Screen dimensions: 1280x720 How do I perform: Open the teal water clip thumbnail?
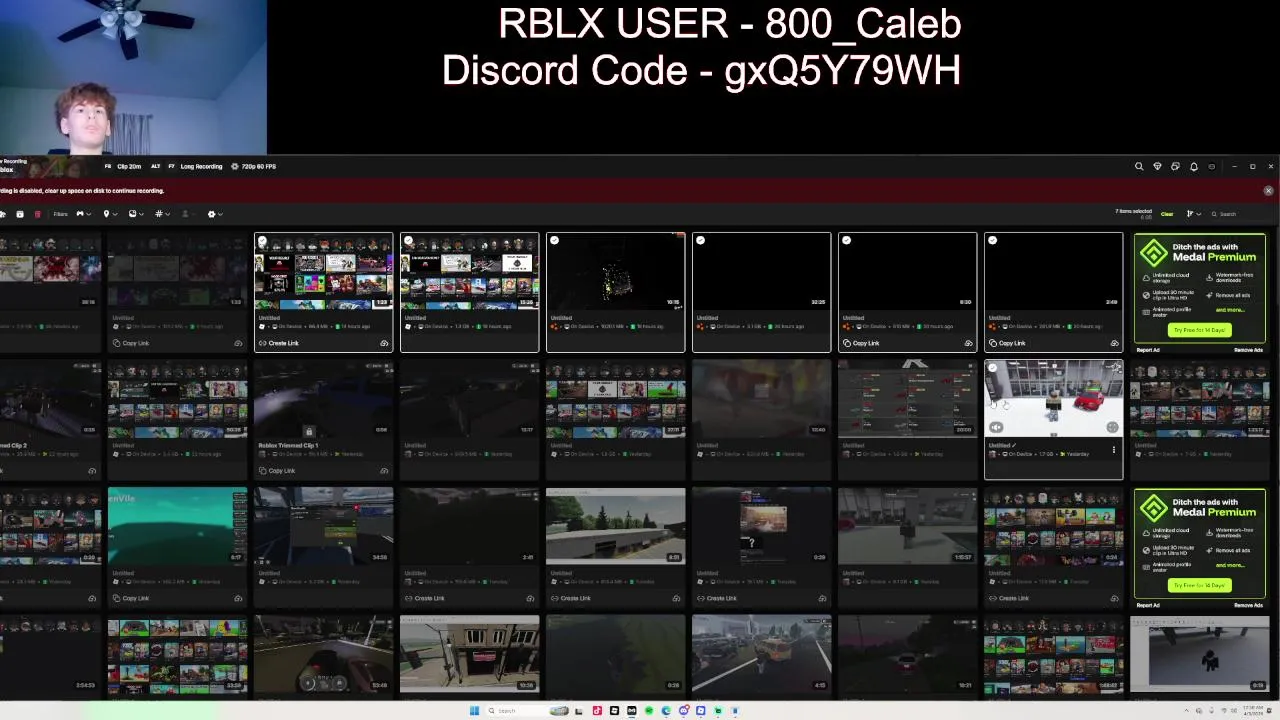pos(177,526)
